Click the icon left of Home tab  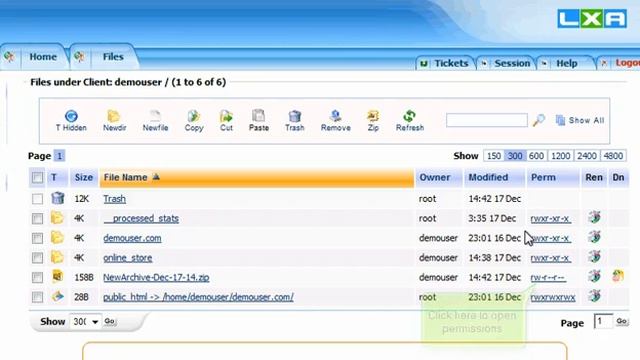coord(9,57)
